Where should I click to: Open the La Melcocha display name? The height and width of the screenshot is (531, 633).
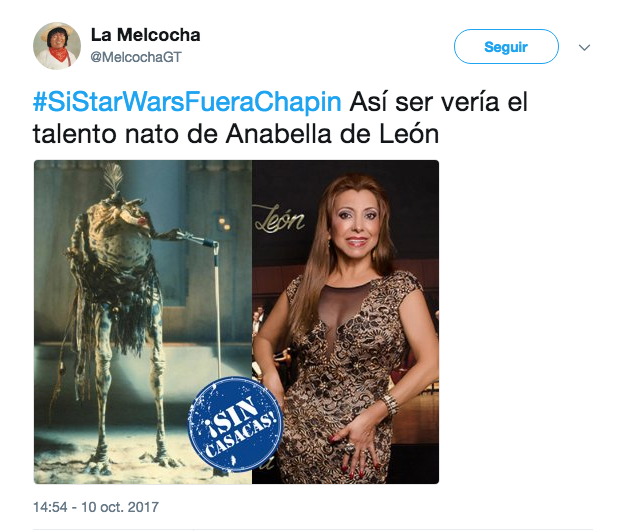point(145,35)
